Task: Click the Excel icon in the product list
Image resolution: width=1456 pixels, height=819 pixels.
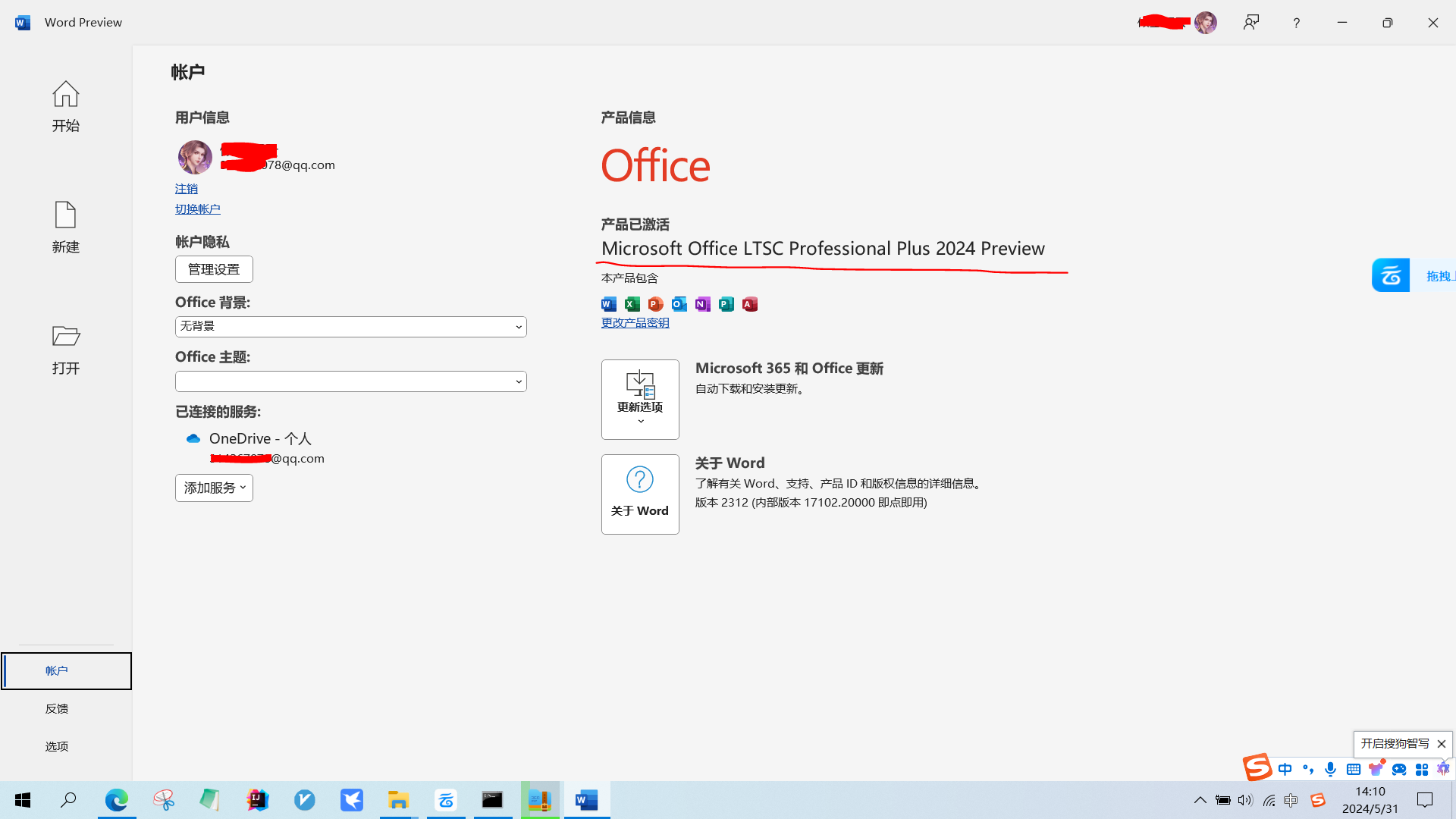Action: pos(632,304)
